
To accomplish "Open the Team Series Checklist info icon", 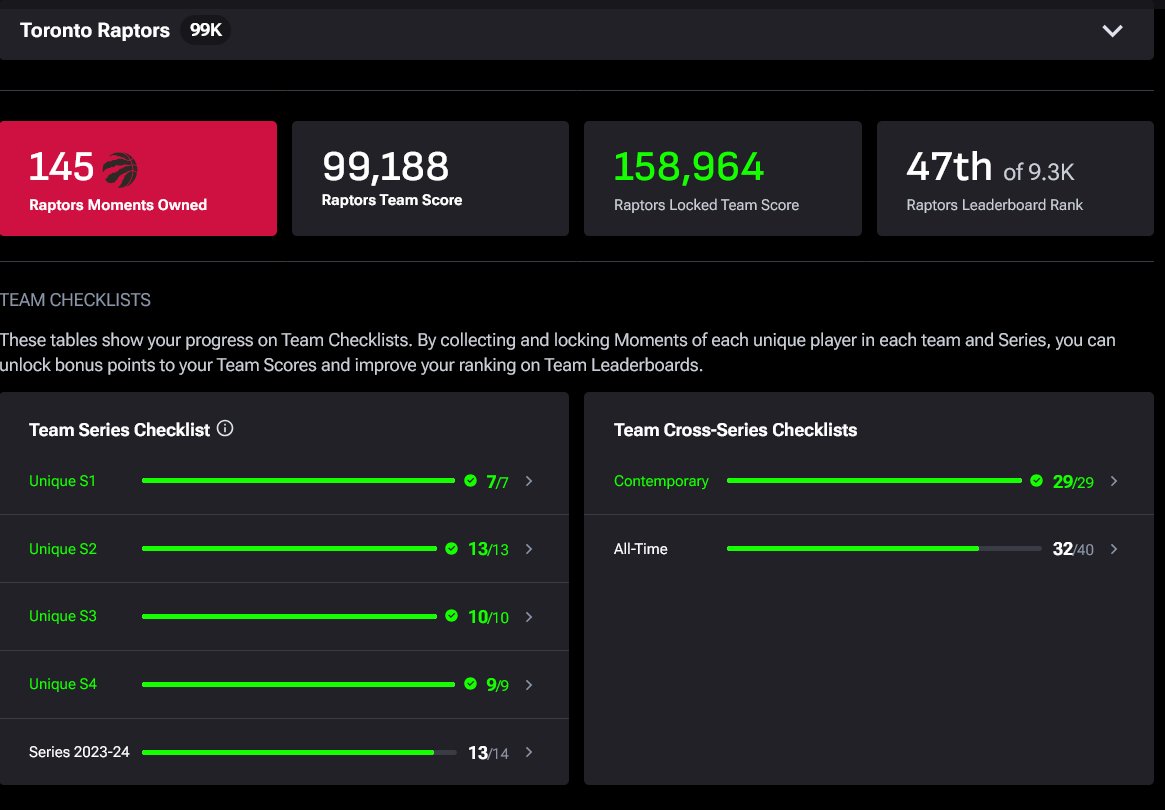I will tap(225, 429).
